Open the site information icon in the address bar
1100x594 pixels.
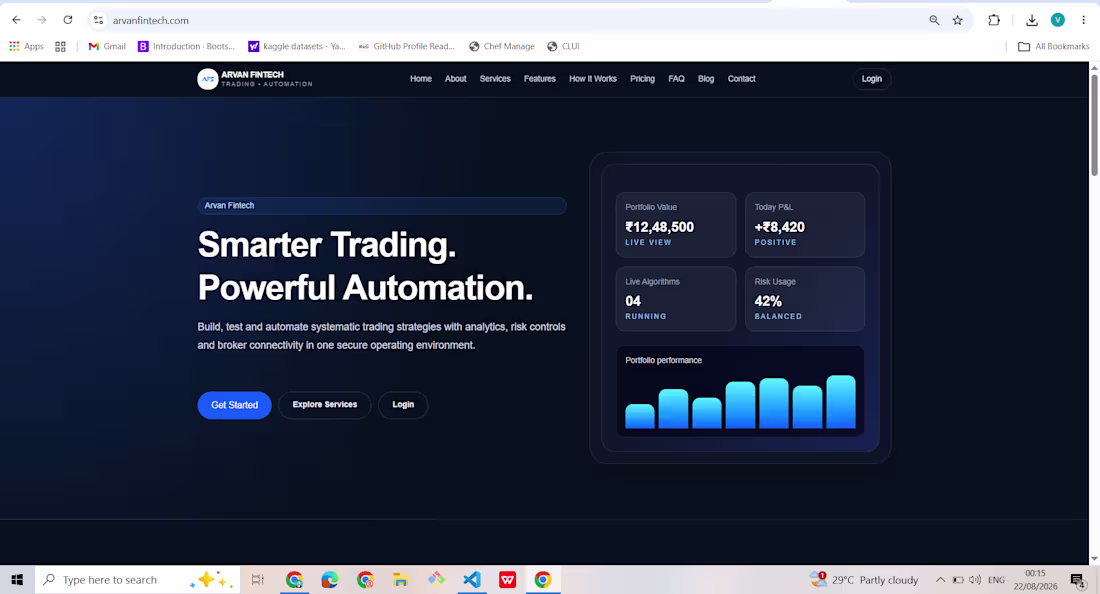tap(98, 20)
